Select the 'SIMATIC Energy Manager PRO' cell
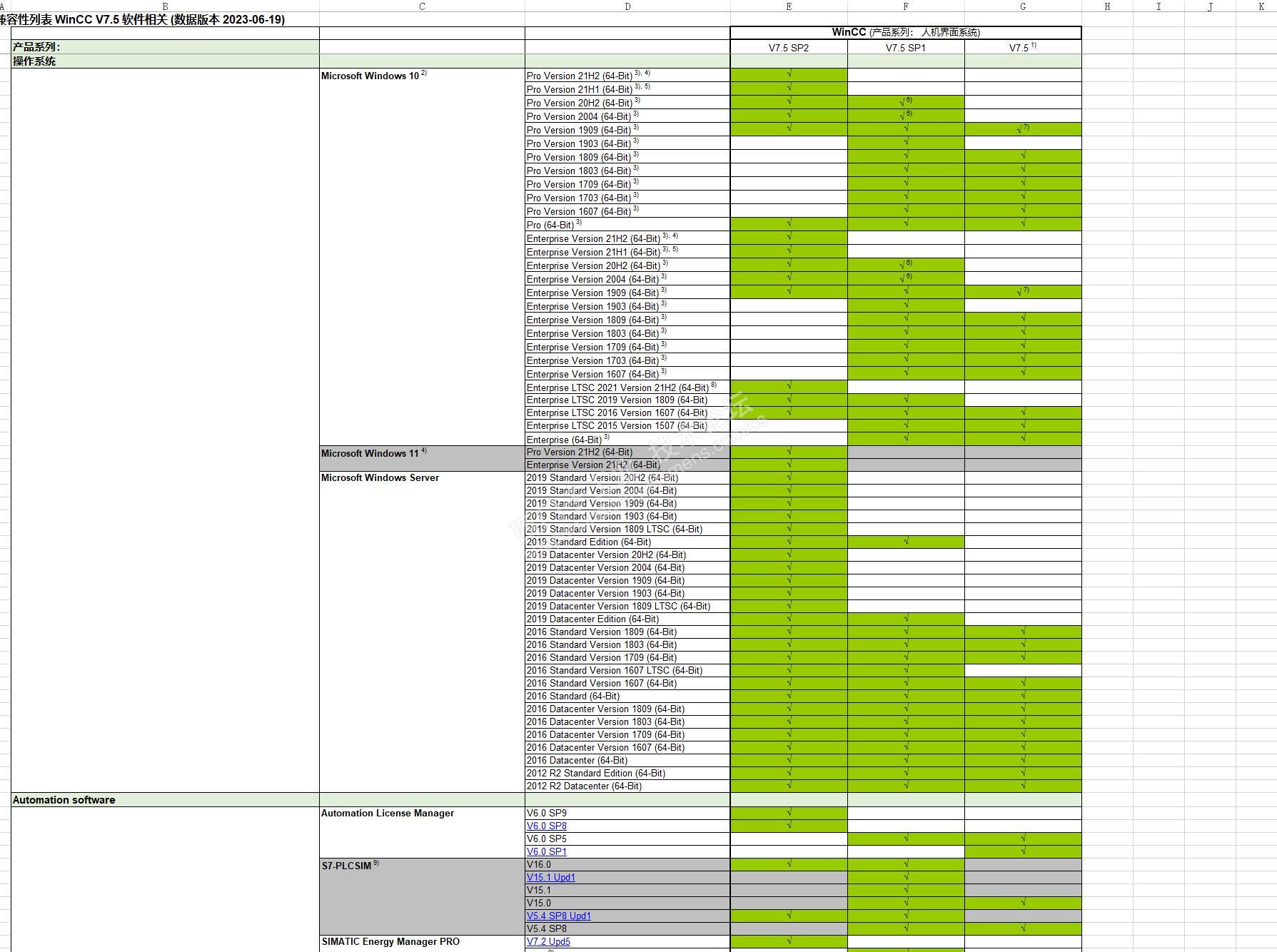The image size is (1277, 952). pyautogui.click(x=422, y=942)
